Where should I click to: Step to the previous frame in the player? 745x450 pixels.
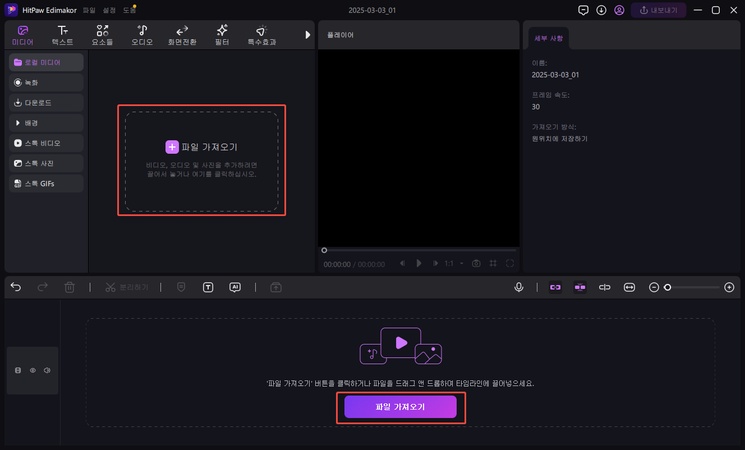402,263
